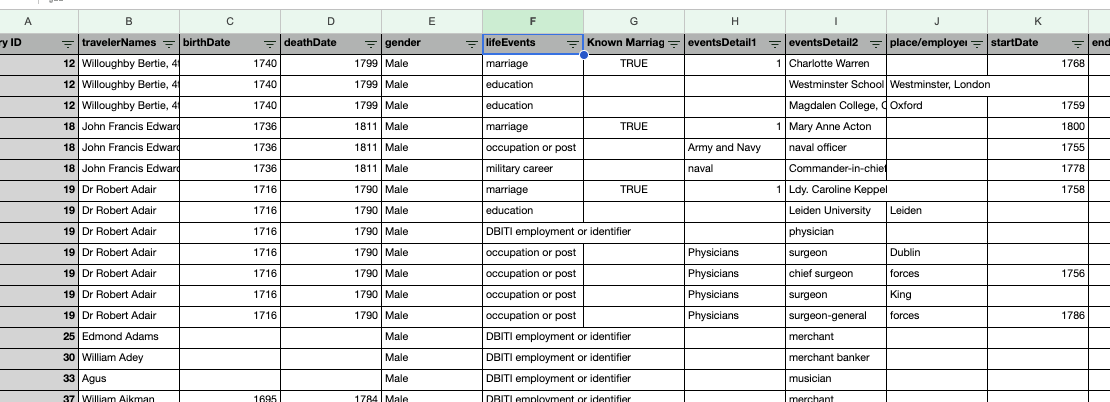Select the naval officer cell
This screenshot has width=1110, height=402.
(x=835, y=148)
